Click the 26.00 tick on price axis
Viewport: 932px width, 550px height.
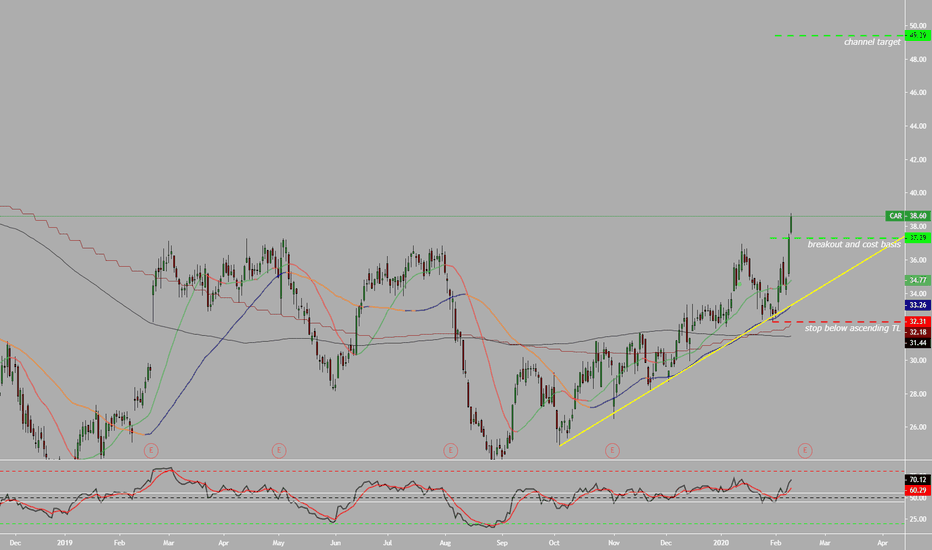tap(917, 428)
